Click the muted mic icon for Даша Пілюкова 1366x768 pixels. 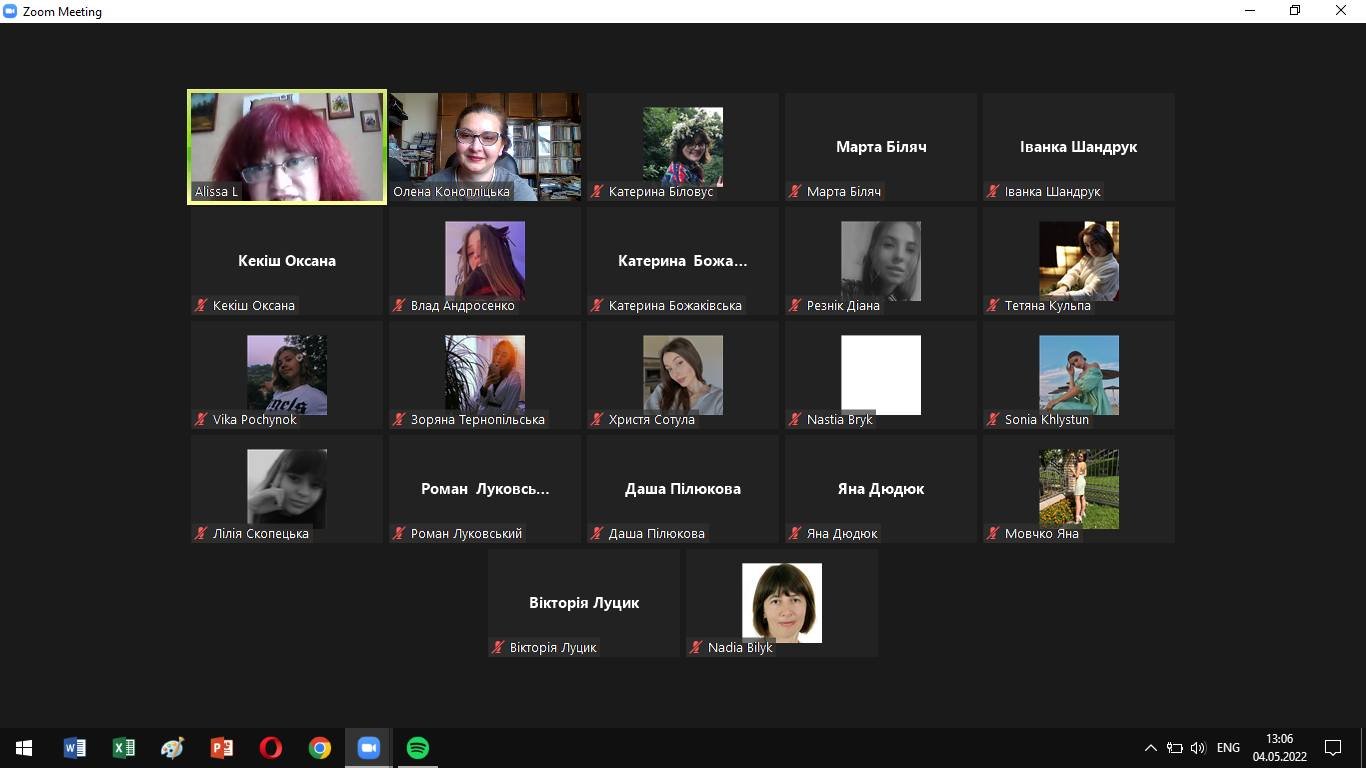click(598, 533)
